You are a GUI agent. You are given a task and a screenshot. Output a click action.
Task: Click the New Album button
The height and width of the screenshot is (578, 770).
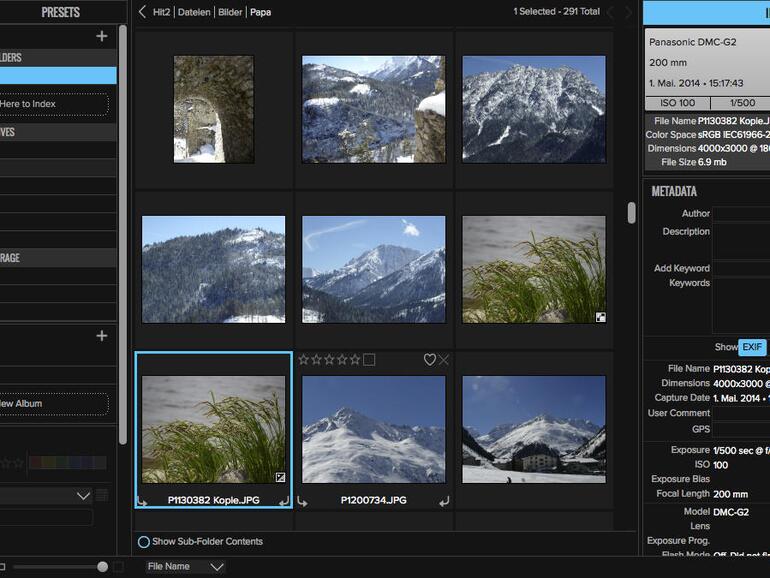[x=50, y=404]
